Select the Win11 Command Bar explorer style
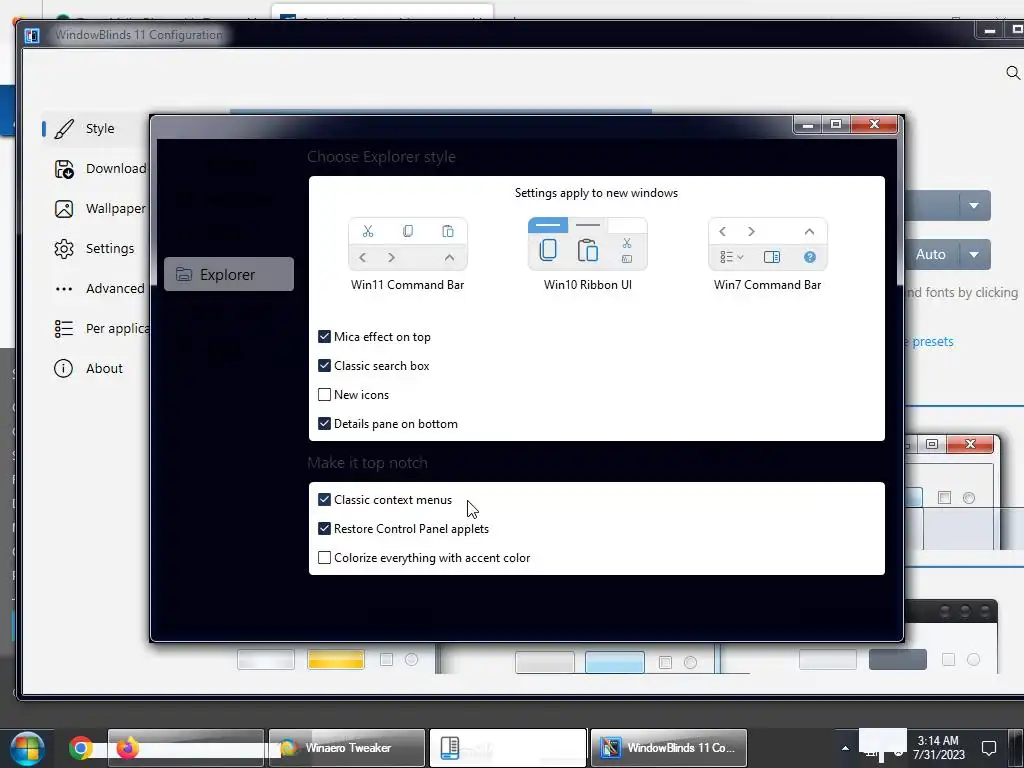This screenshot has height=768, width=1024. tap(408, 254)
